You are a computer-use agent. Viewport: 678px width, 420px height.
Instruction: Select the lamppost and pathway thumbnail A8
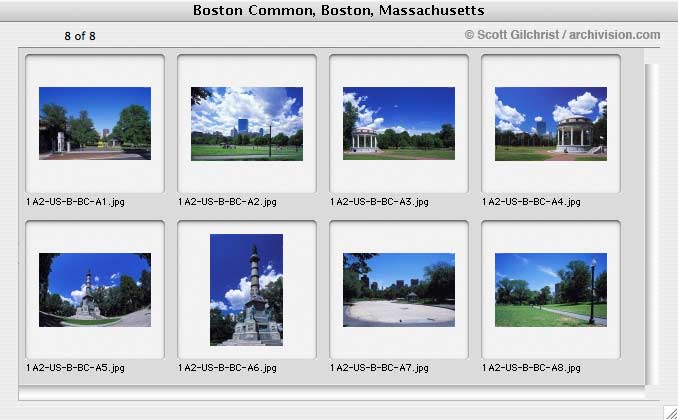pyautogui.click(x=551, y=290)
